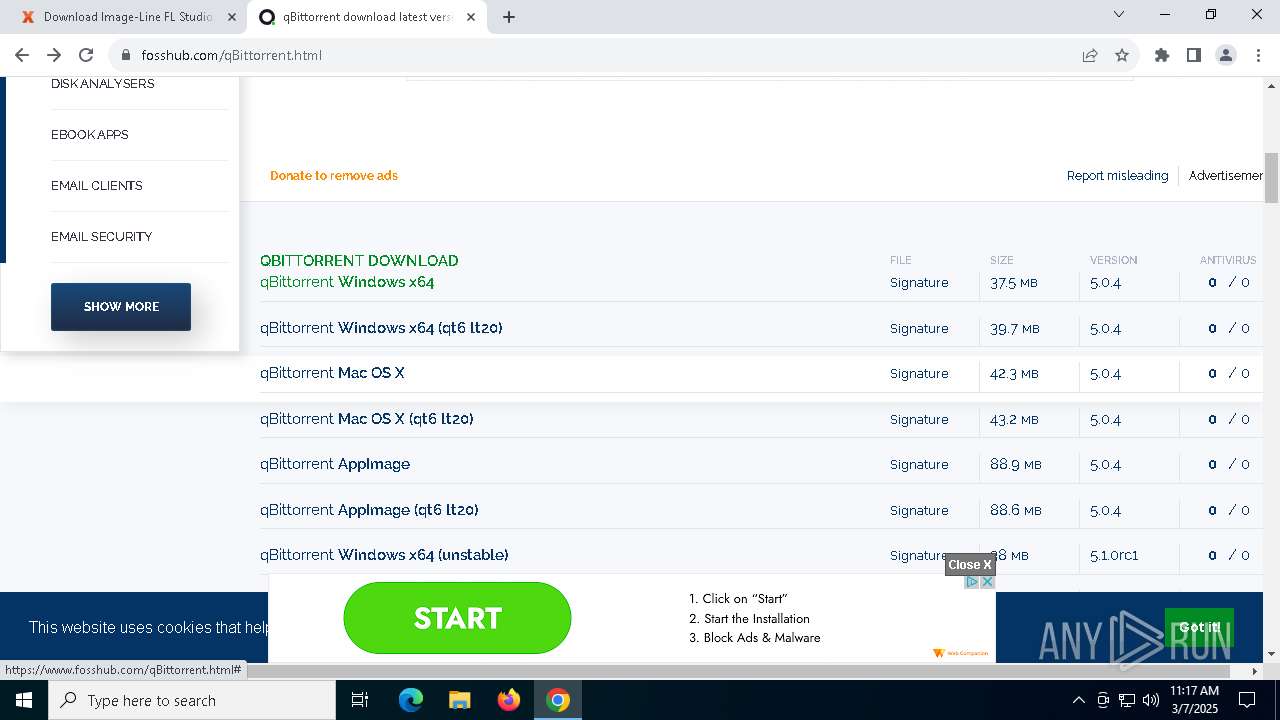Download qBittorrent Mac OS X
The width and height of the screenshot is (1280, 720).
(332, 373)
